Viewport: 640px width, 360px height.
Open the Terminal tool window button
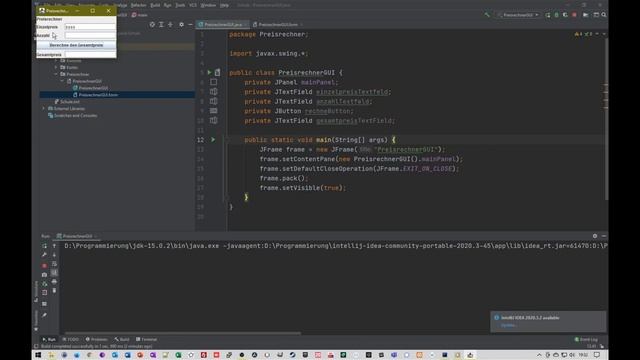[147, 339]
